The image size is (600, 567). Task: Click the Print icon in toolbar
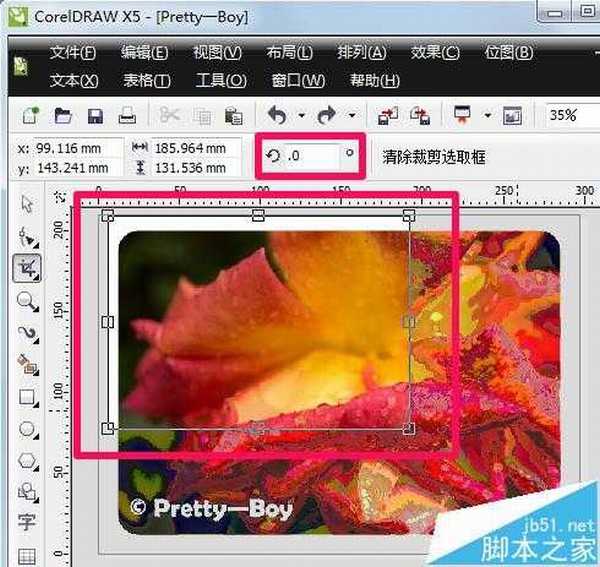127,115
